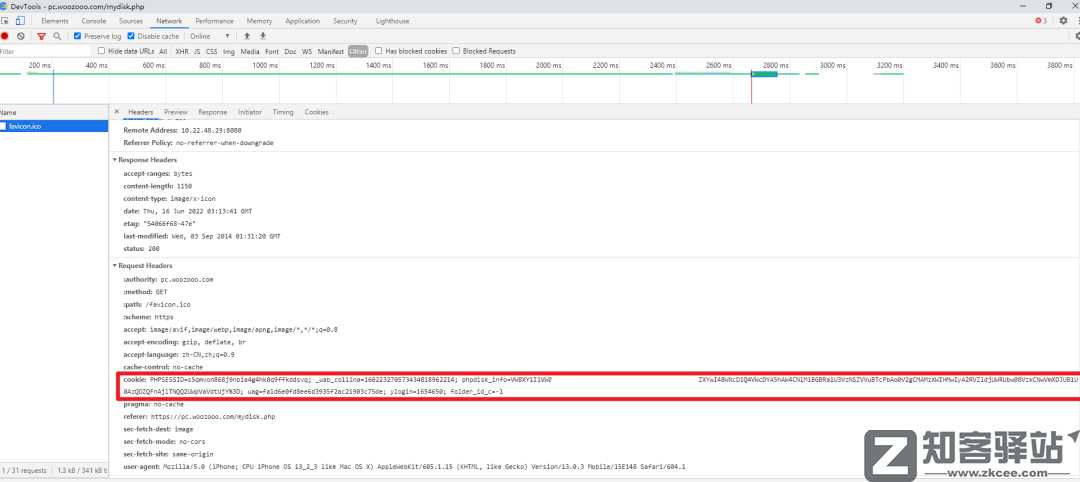
Task: Close the request details panel
Action: pyautogui.click(x=116, y=112)
